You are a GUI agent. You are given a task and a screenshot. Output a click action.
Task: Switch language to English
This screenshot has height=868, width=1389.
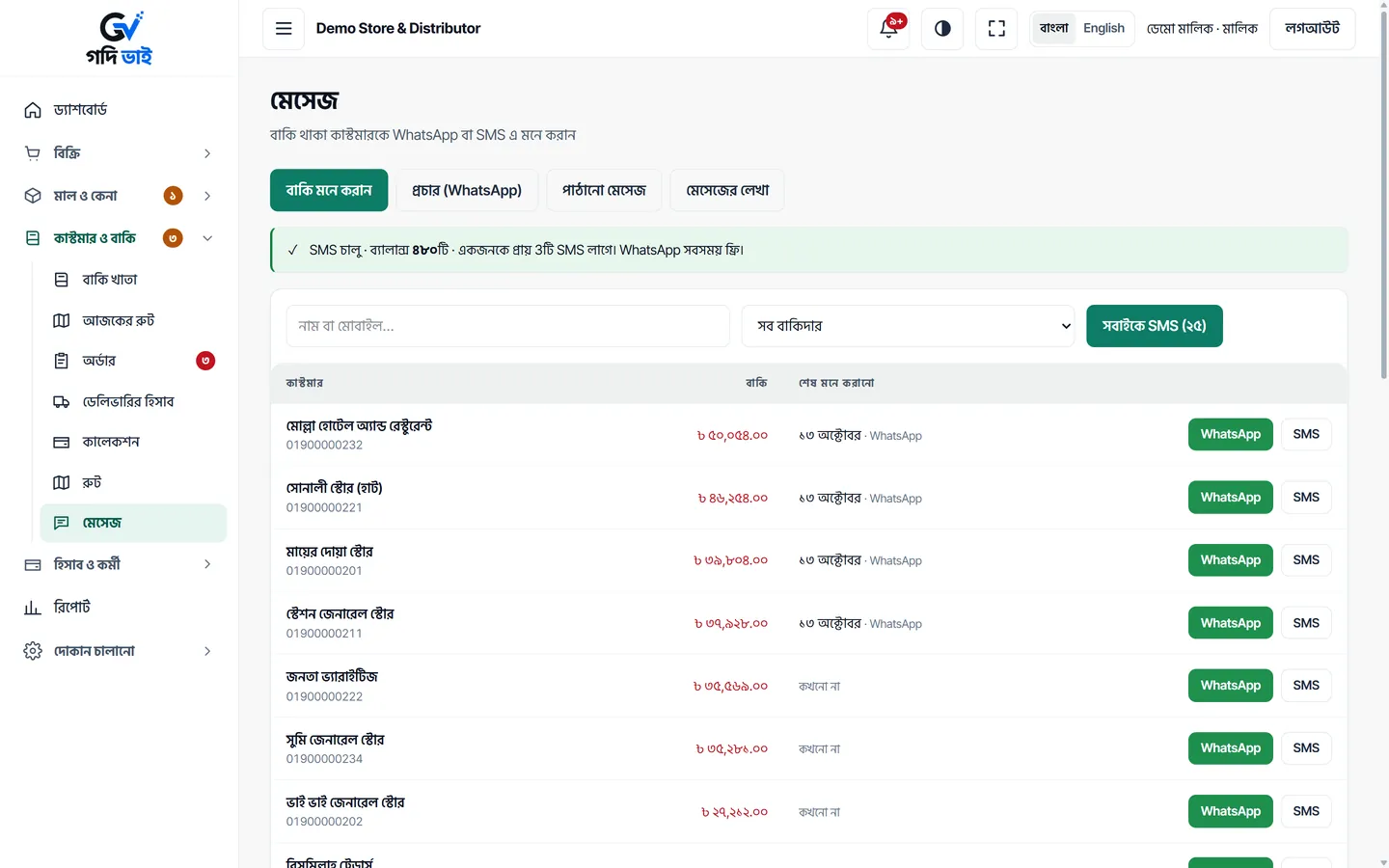[x=1103, y=29]
